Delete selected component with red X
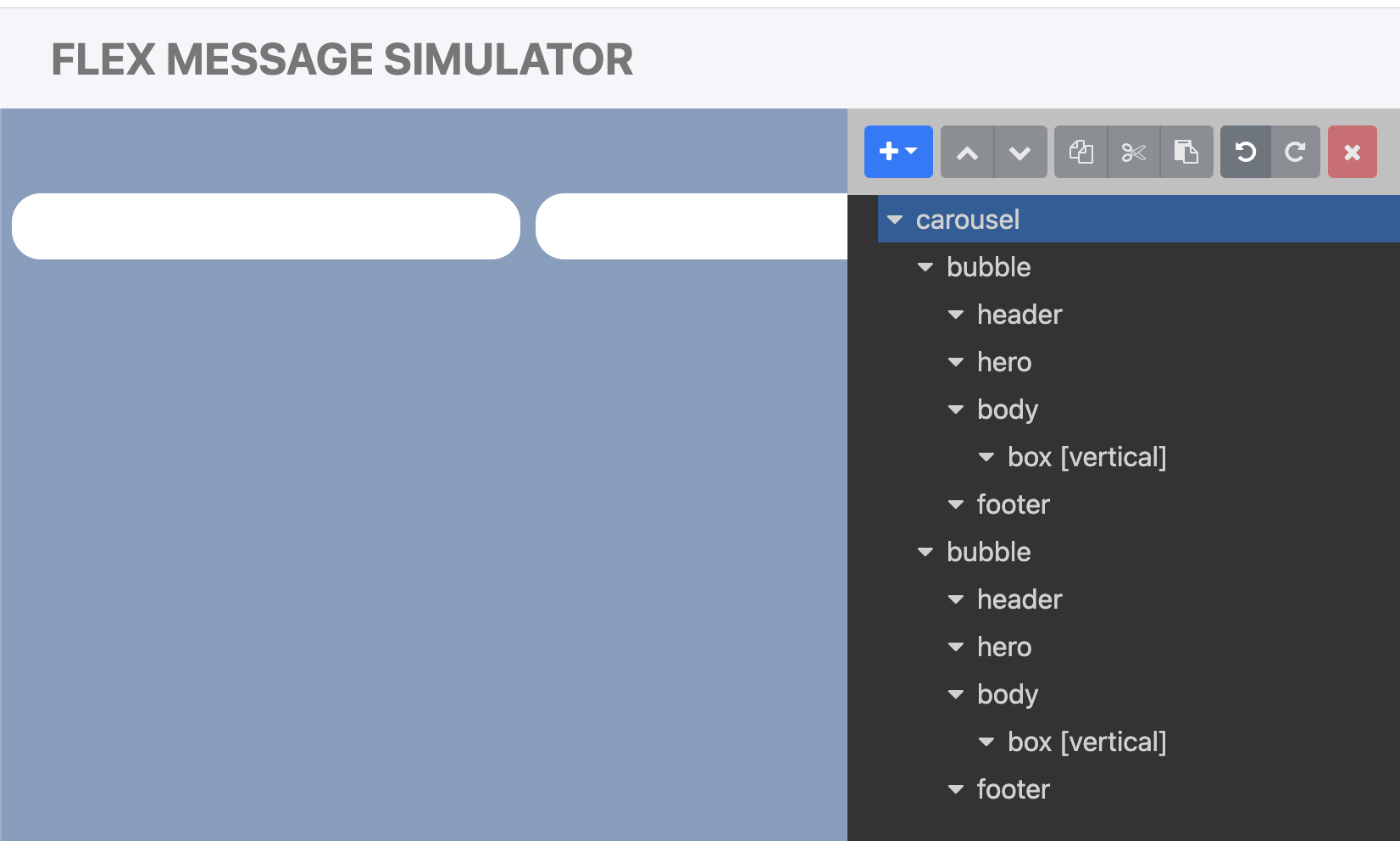 click(1353, 152)
